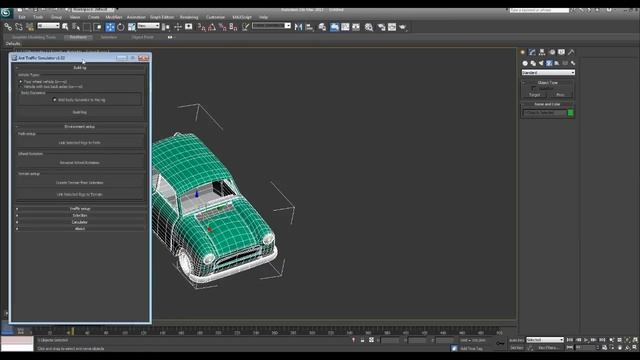Select the Lights create category
Screen dimensions: 640x360
pos(541,63)
